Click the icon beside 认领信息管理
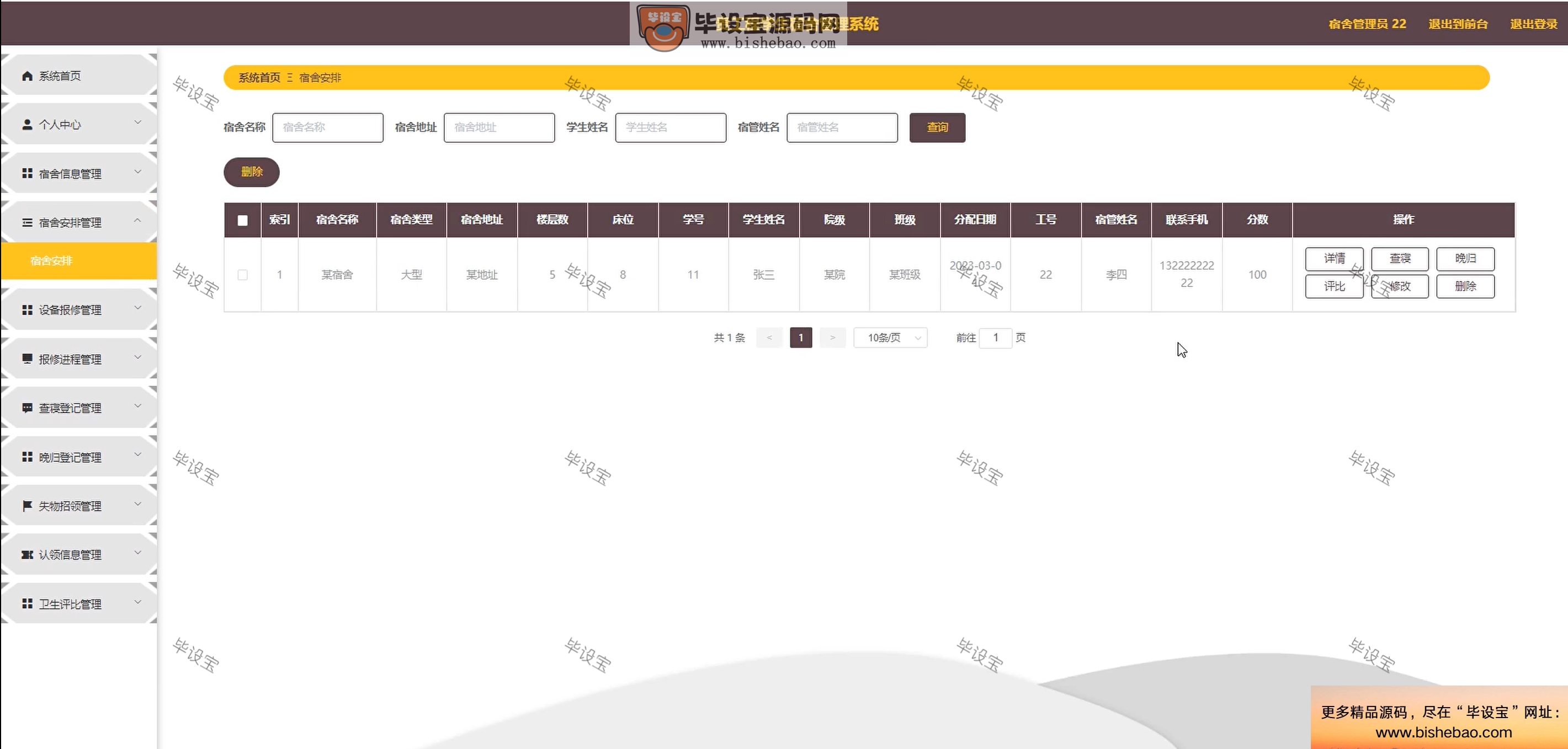 tap(27, 554)
